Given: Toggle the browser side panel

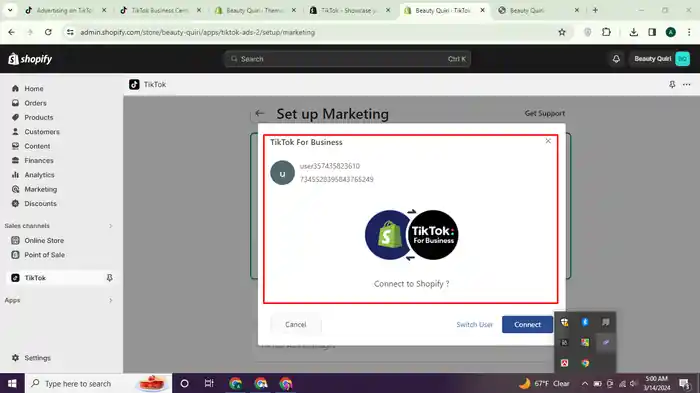Looking at the screenshot, I should point(652,32).
